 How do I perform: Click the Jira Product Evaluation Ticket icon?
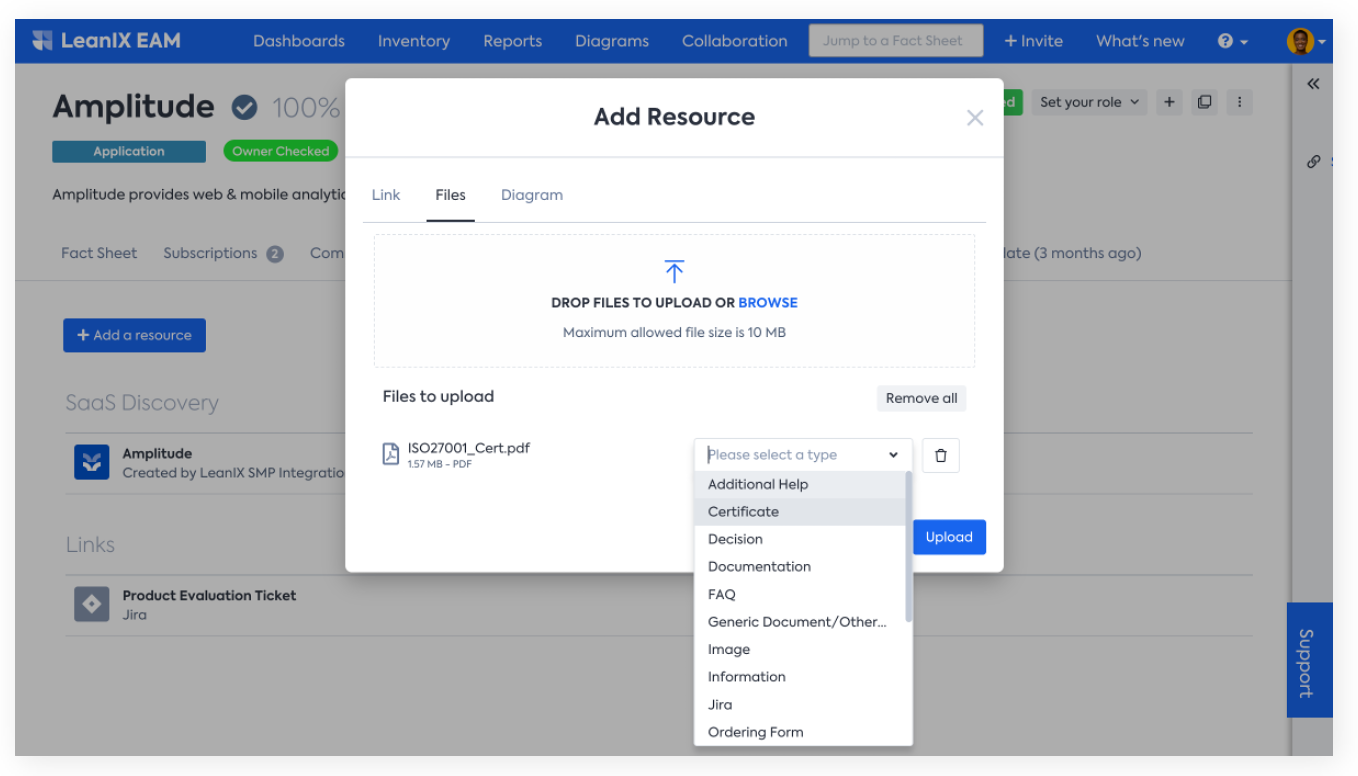(92, 604)
